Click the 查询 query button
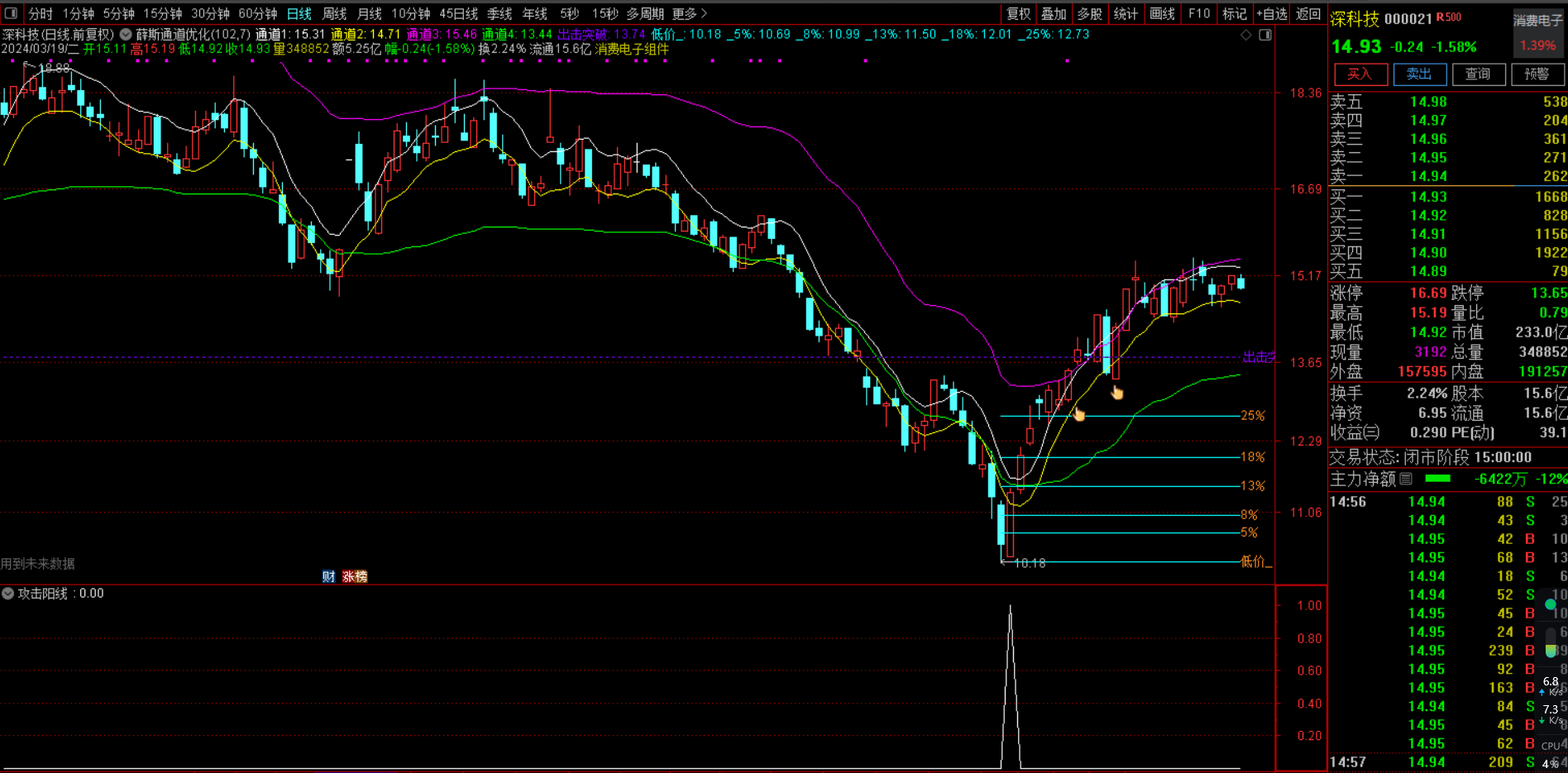Viewport: 1568px width, 773px height. [x=1478, y=74]
